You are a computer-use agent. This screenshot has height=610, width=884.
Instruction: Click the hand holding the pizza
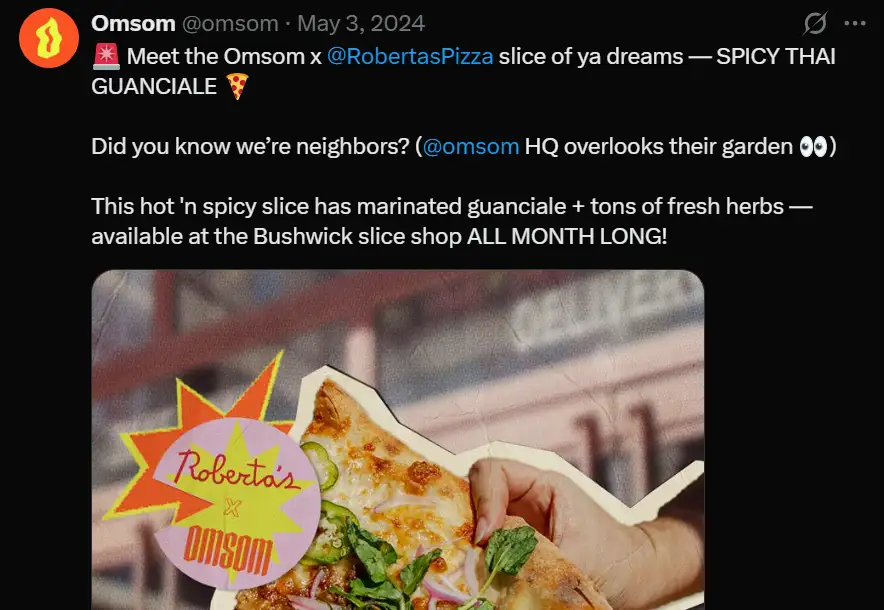pyautogui.click(x=586, y=530)
